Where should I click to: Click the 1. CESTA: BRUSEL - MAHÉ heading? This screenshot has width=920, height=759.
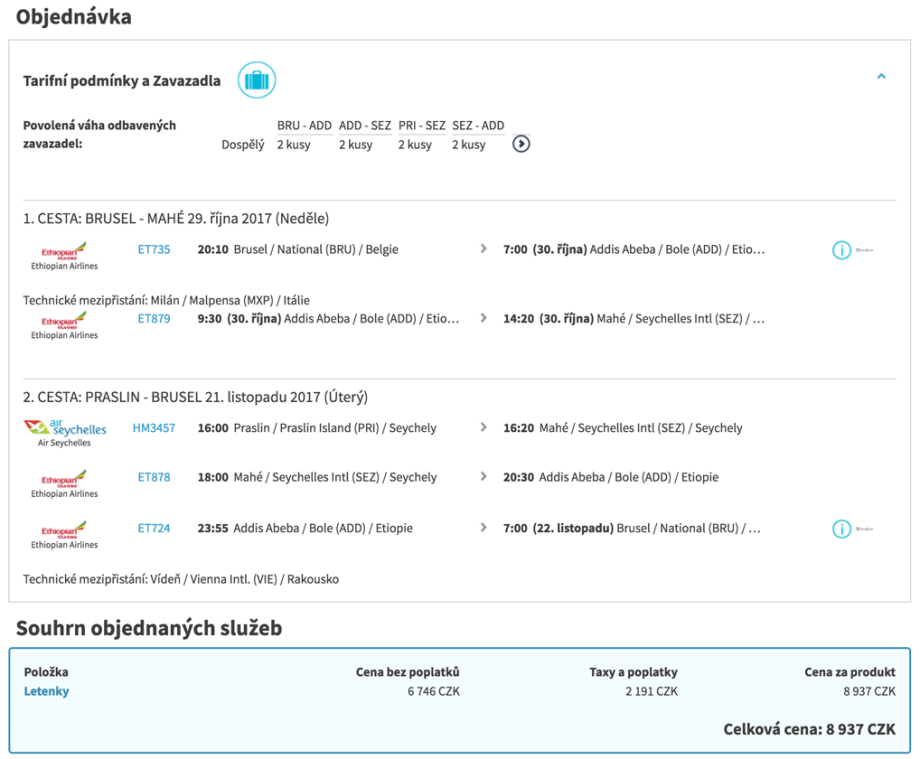[x=176, y=219]
